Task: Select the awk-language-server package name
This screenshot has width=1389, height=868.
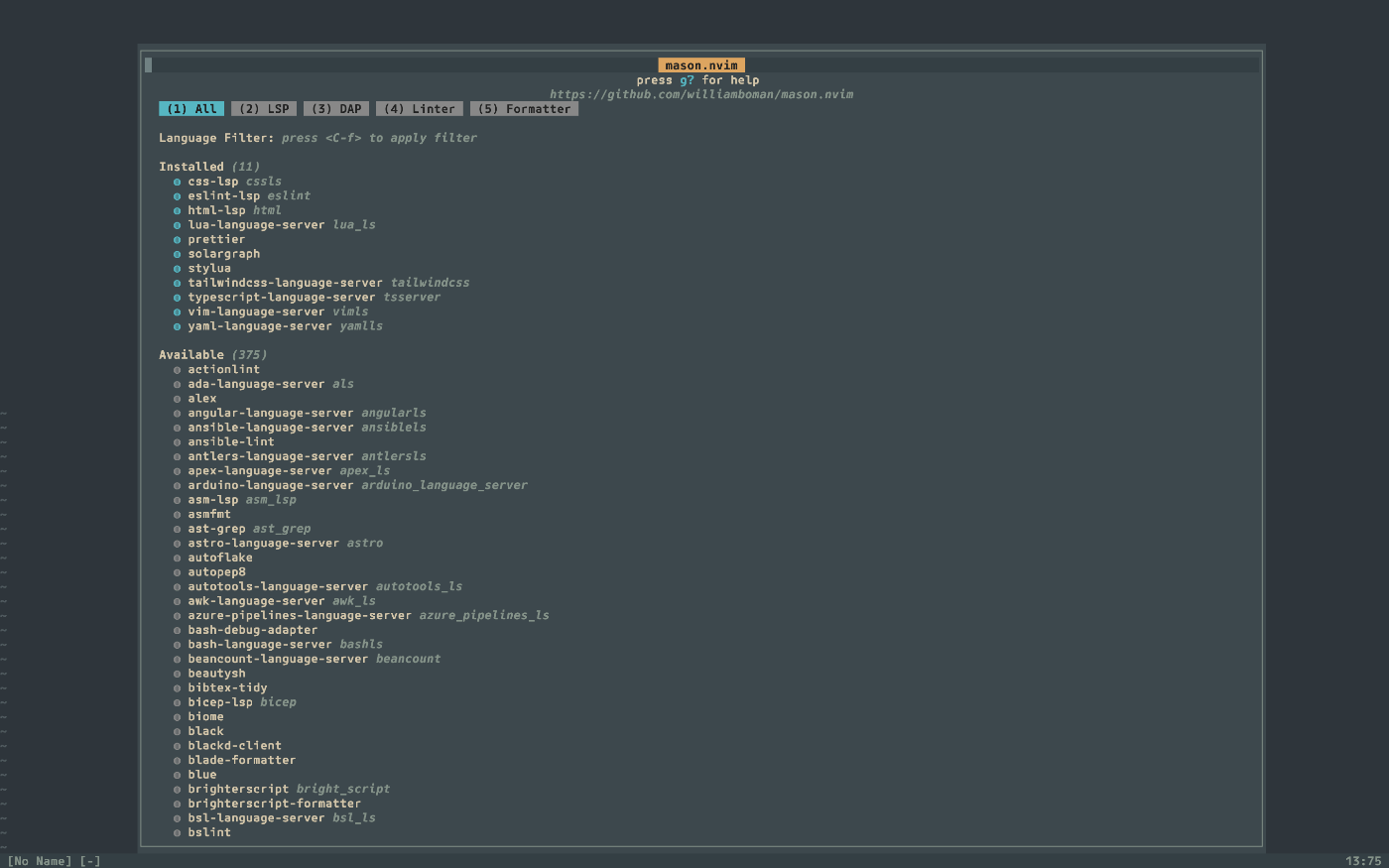Action: [256, 601]
